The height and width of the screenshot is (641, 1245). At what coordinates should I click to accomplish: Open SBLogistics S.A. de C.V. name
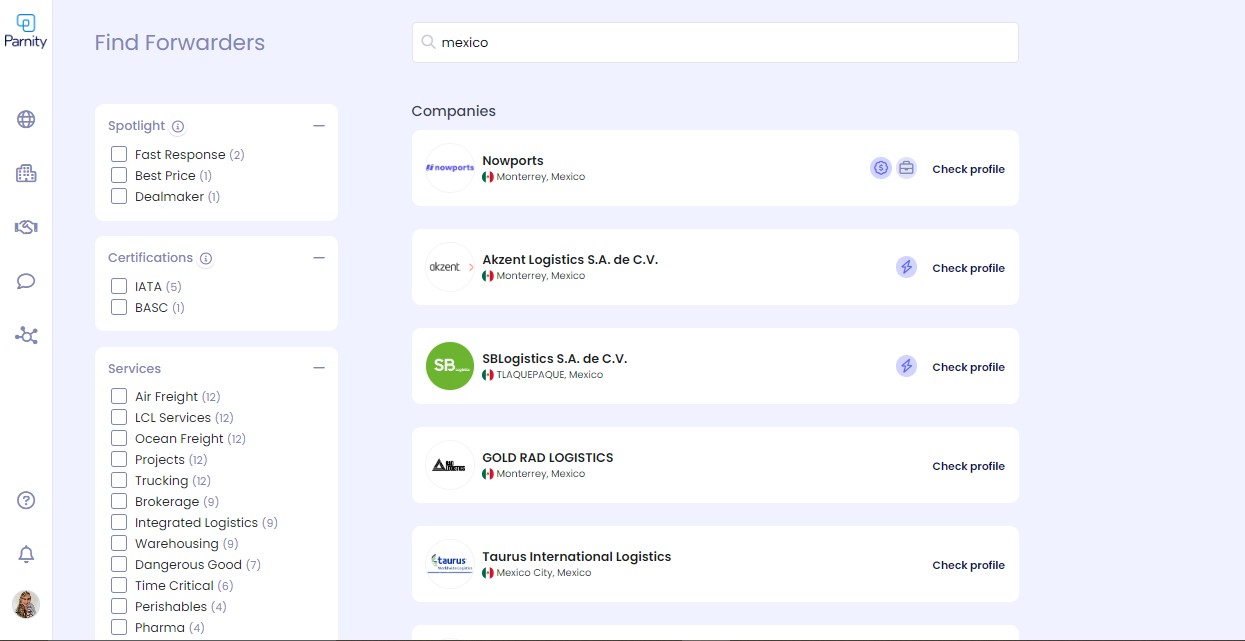[554, 358]
